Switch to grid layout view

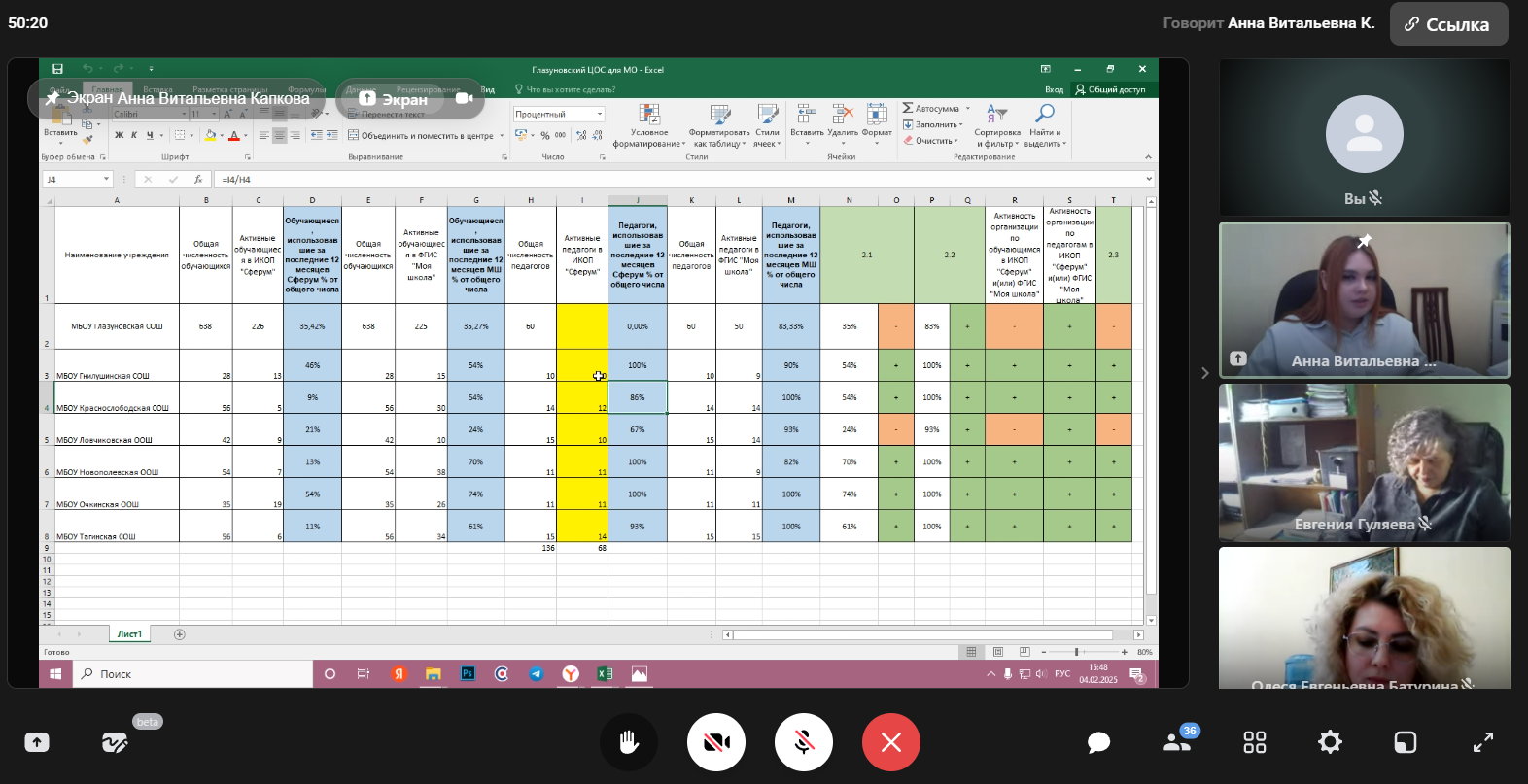click(1255, 743)
